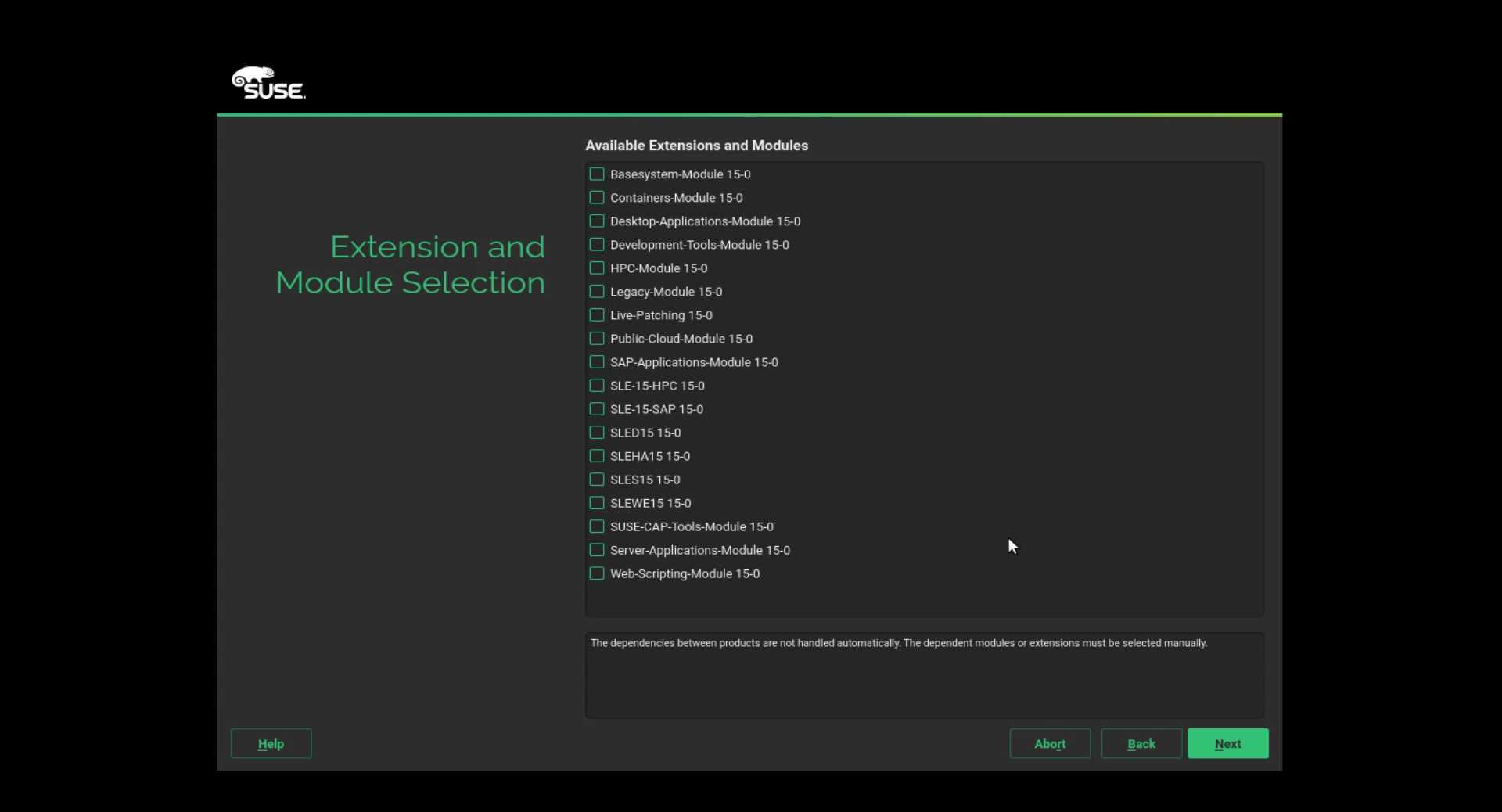Image resolution: width=1502 pixels, height=812 pixels.
Task: Enable the Basesystem-Module 15-0 checkbox
Action: 597,174
